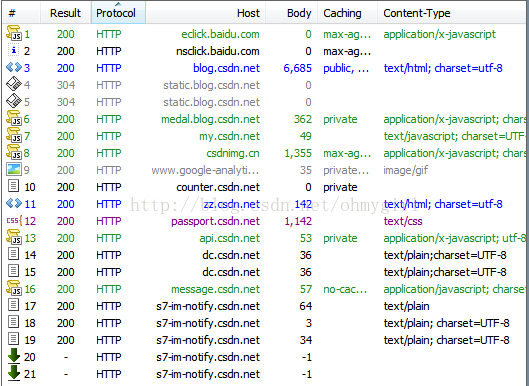Viewport: 529px width, 386px height.
Task: Select the nsclick.baidu.com host cell
Action: pyautogui.click(x=218, y=51)
